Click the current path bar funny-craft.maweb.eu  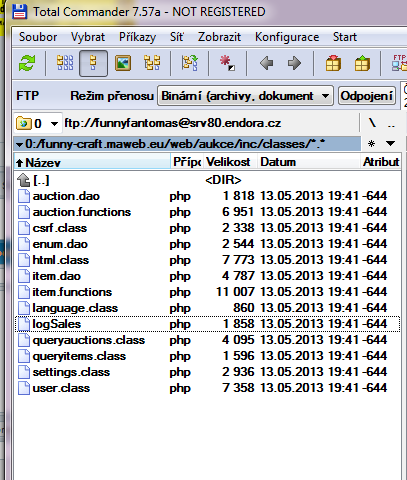click(187, 144)
